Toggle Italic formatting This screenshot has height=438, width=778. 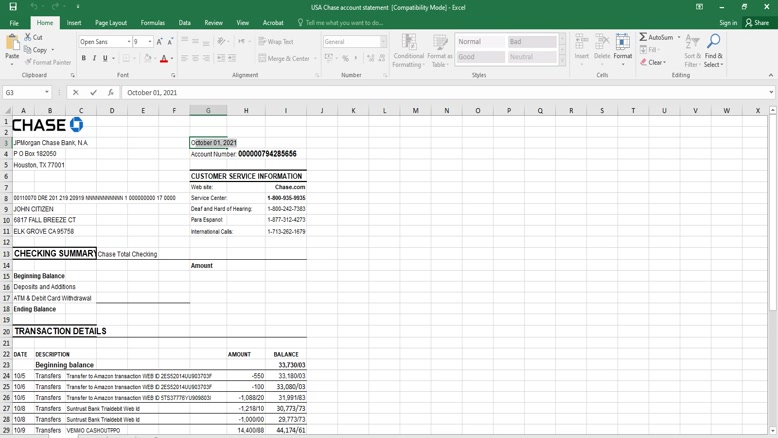point(95,59)
